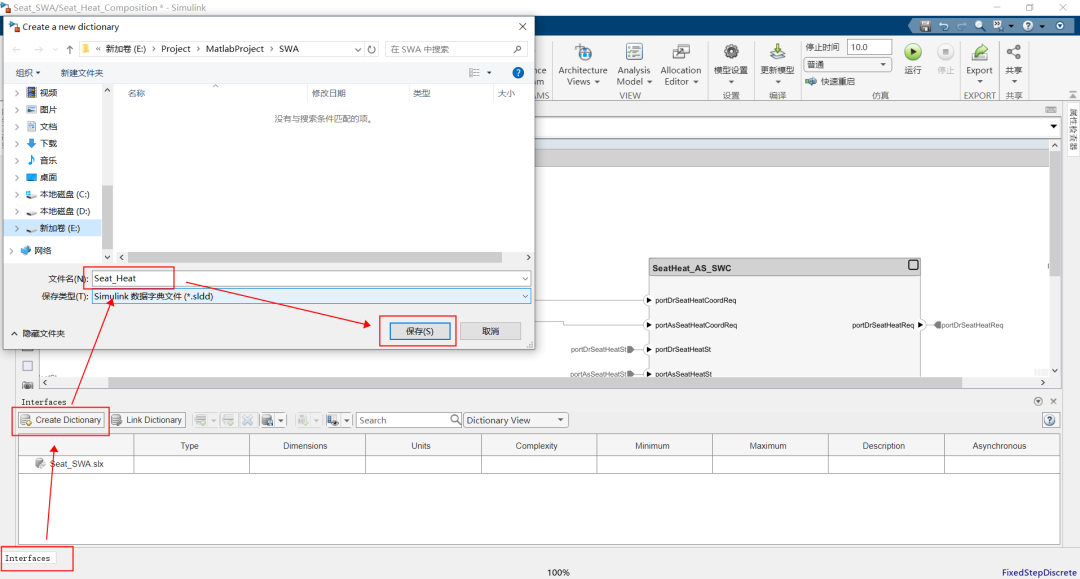Image resolution: width=1080 pixels, height=579 pixels.
Task: Click the search magnifier in the SWA search box
Action: 517,50
